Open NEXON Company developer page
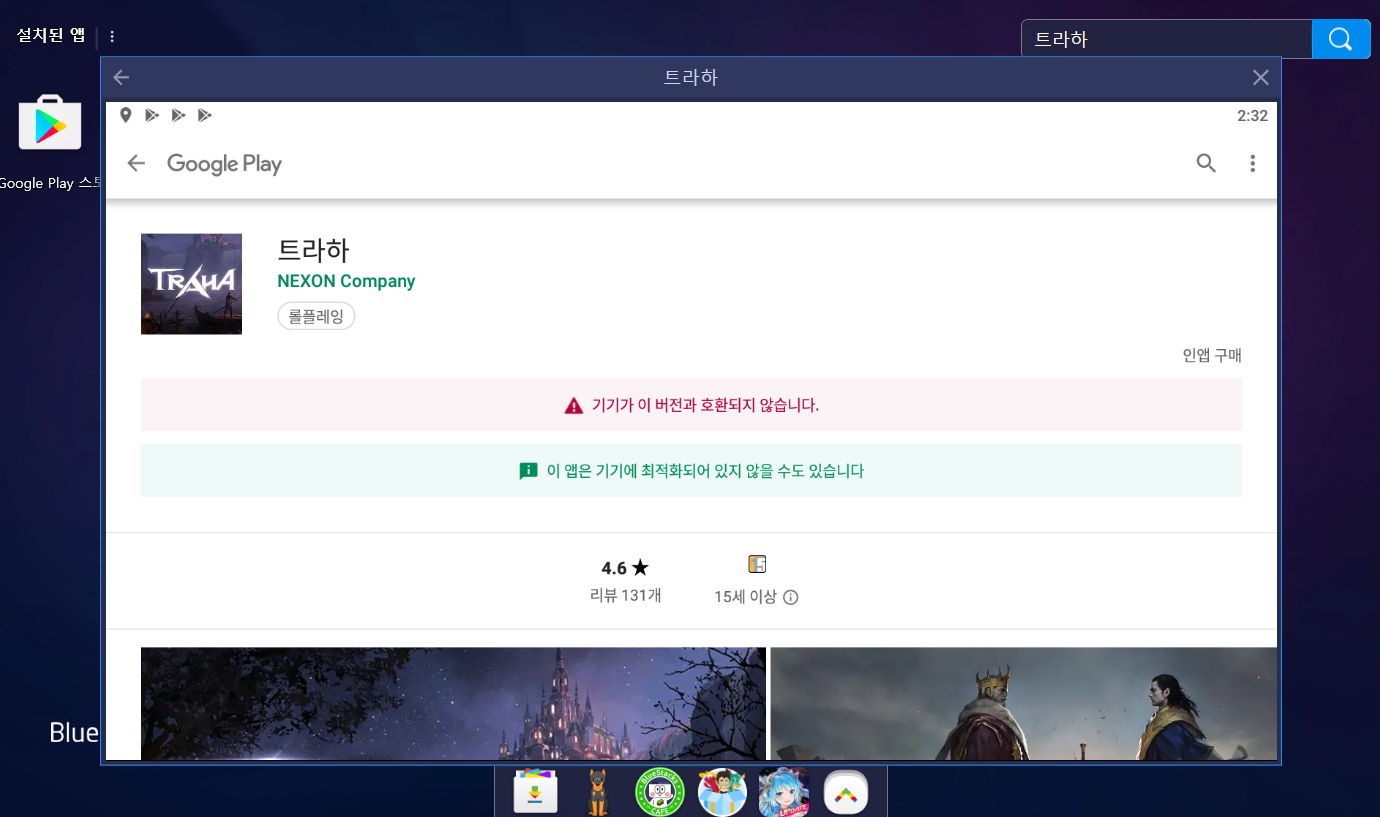 click(x=346, y=281)
